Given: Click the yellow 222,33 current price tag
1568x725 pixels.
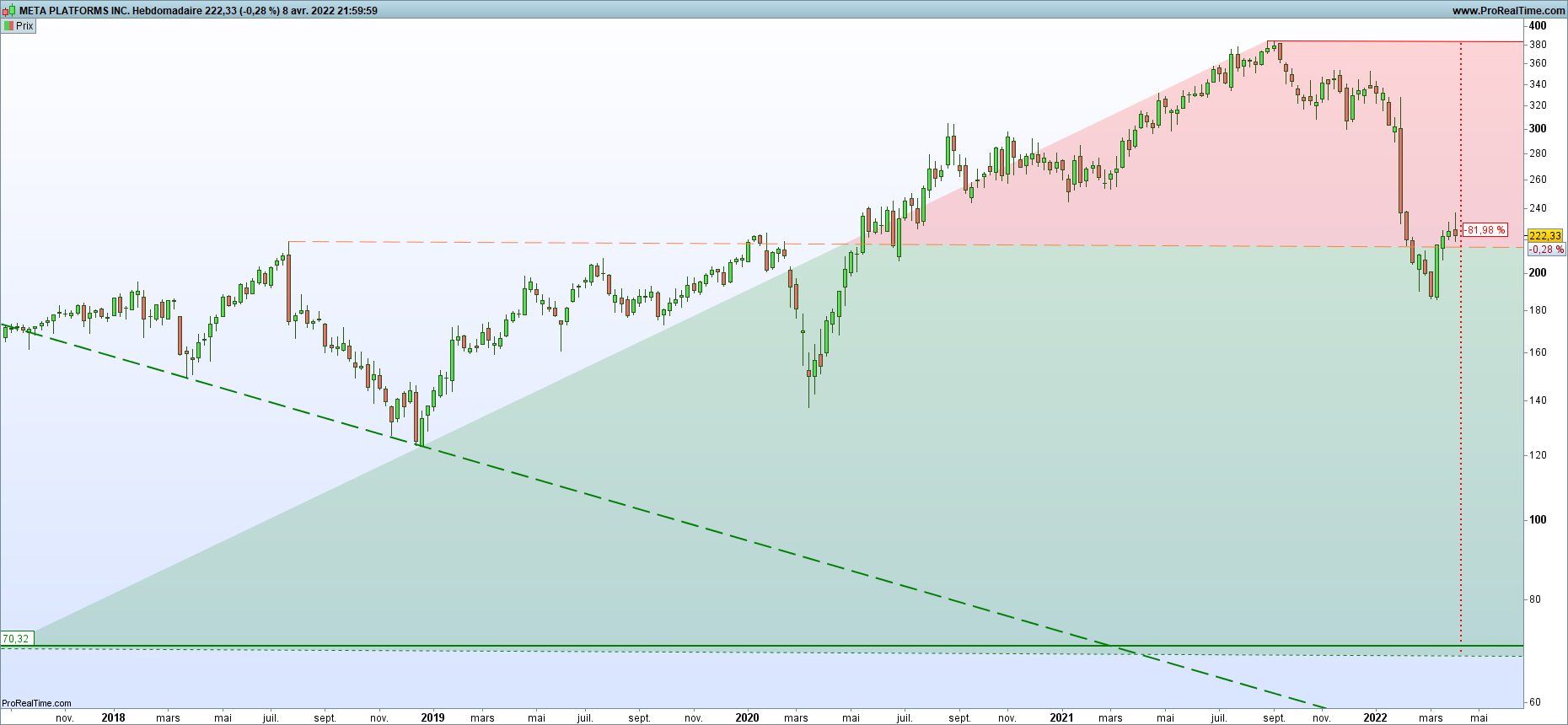Looking at the screenshot, I should [1545, 236].
